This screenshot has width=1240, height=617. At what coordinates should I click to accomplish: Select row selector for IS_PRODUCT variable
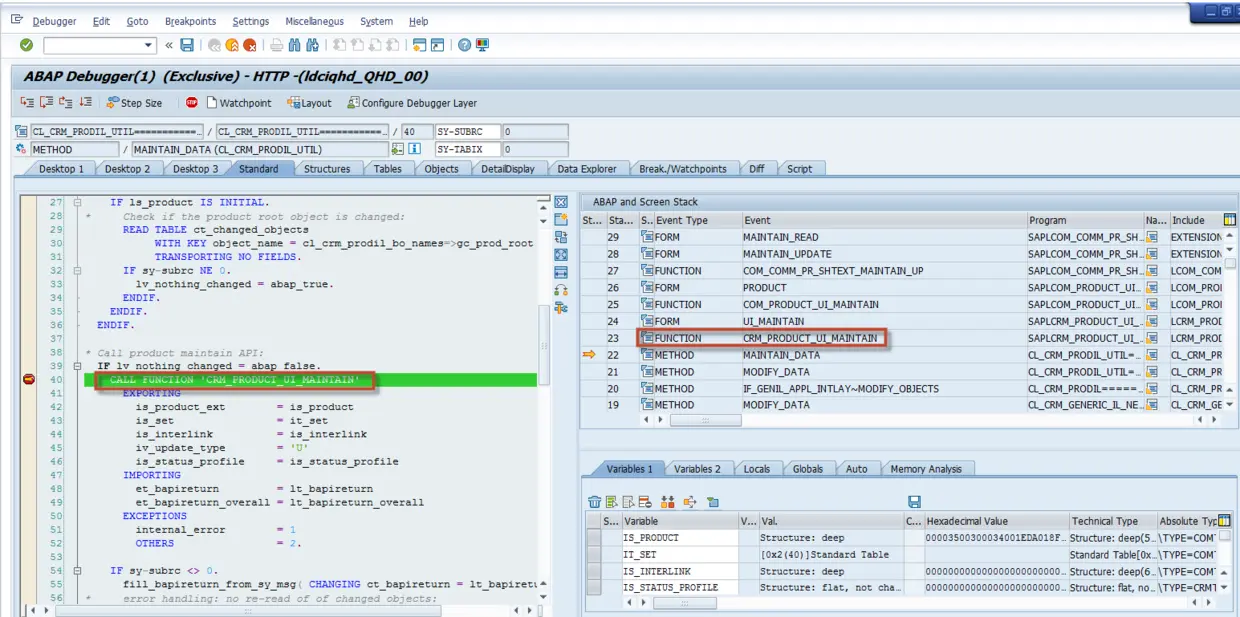594,538
